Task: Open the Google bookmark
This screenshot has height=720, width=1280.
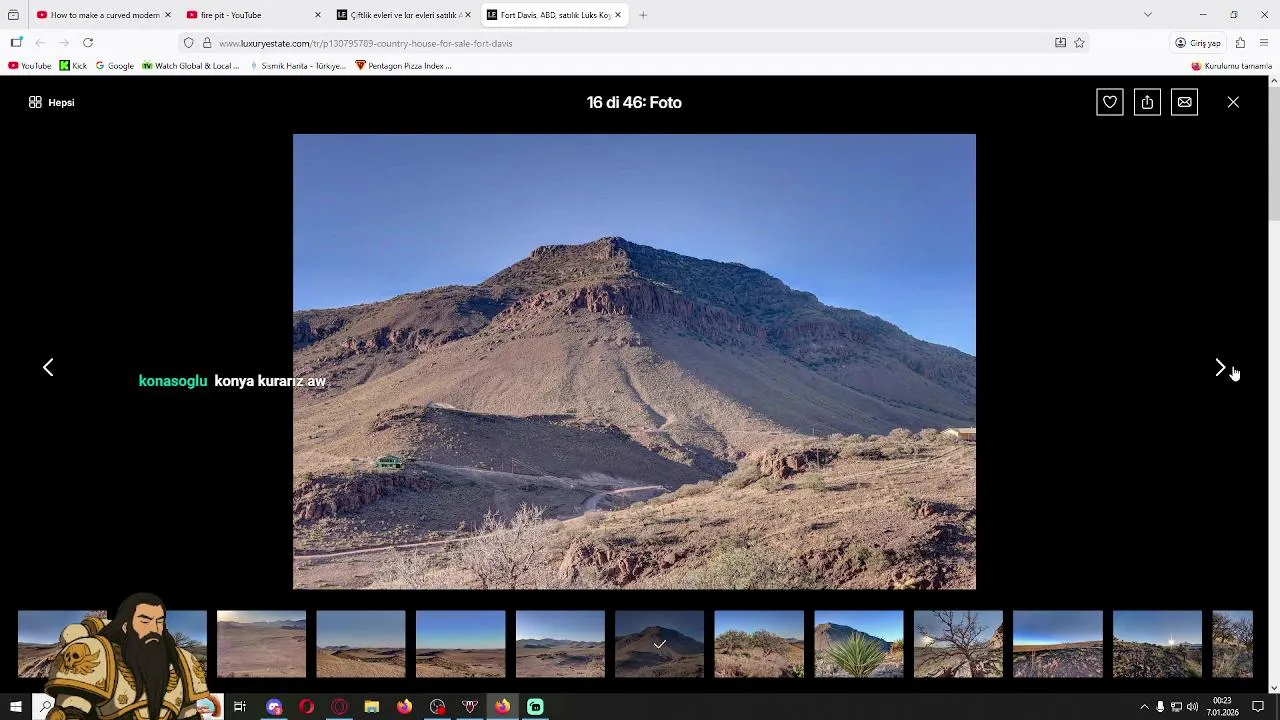Action: point(114,66)
